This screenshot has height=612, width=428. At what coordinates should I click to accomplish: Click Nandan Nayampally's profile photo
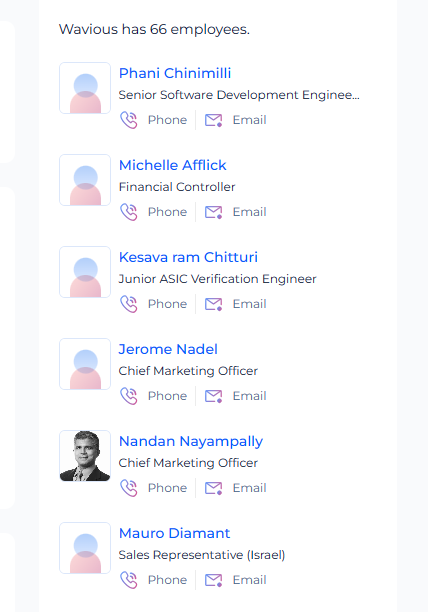[85, 456]
